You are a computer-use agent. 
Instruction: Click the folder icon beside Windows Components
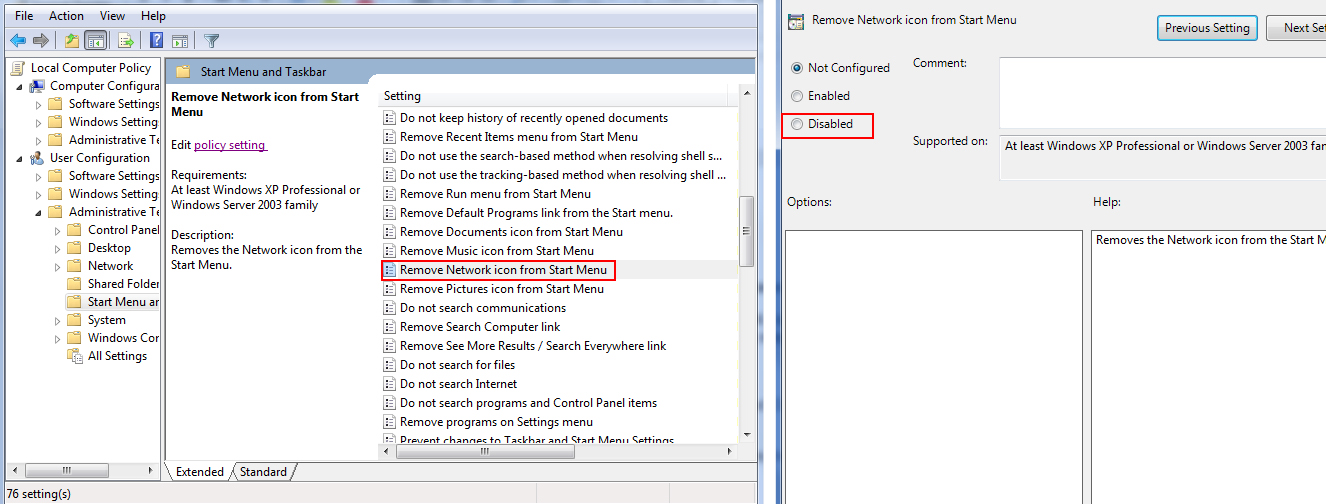[75, 338]
